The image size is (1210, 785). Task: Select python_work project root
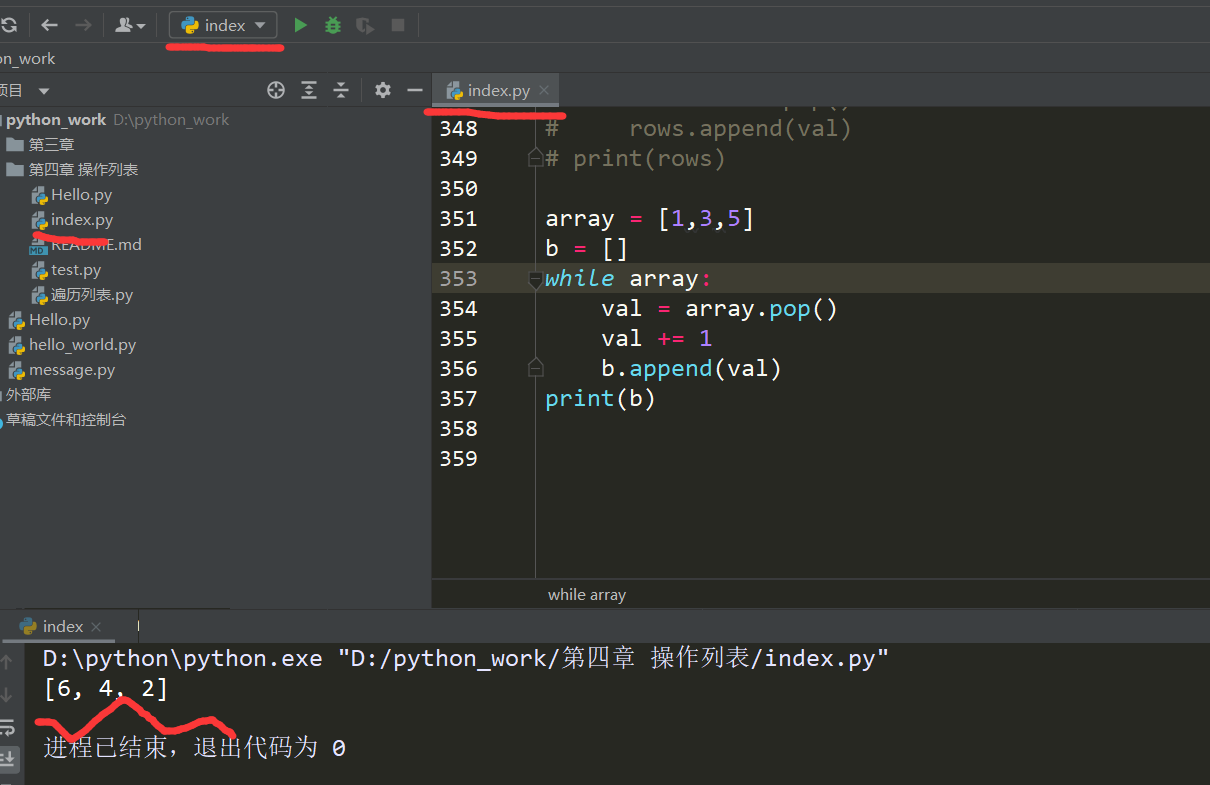56,120
